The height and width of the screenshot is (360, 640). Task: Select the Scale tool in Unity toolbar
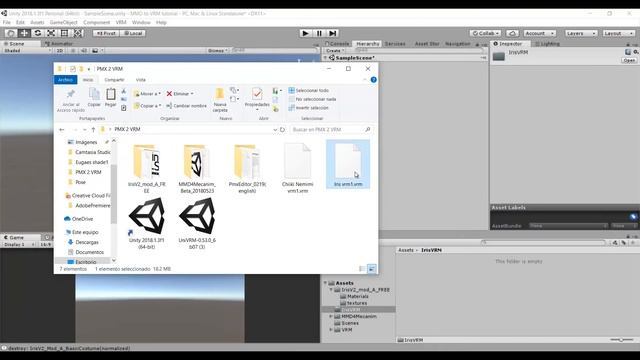pos(51,33)
